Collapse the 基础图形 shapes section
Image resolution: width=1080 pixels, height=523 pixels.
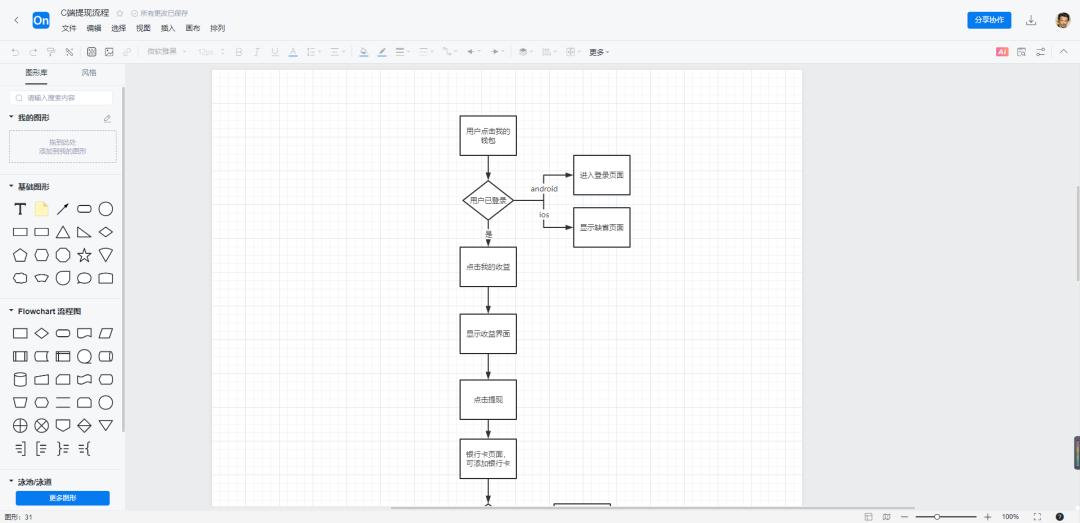pyautogui.click(x=12, y=187)
